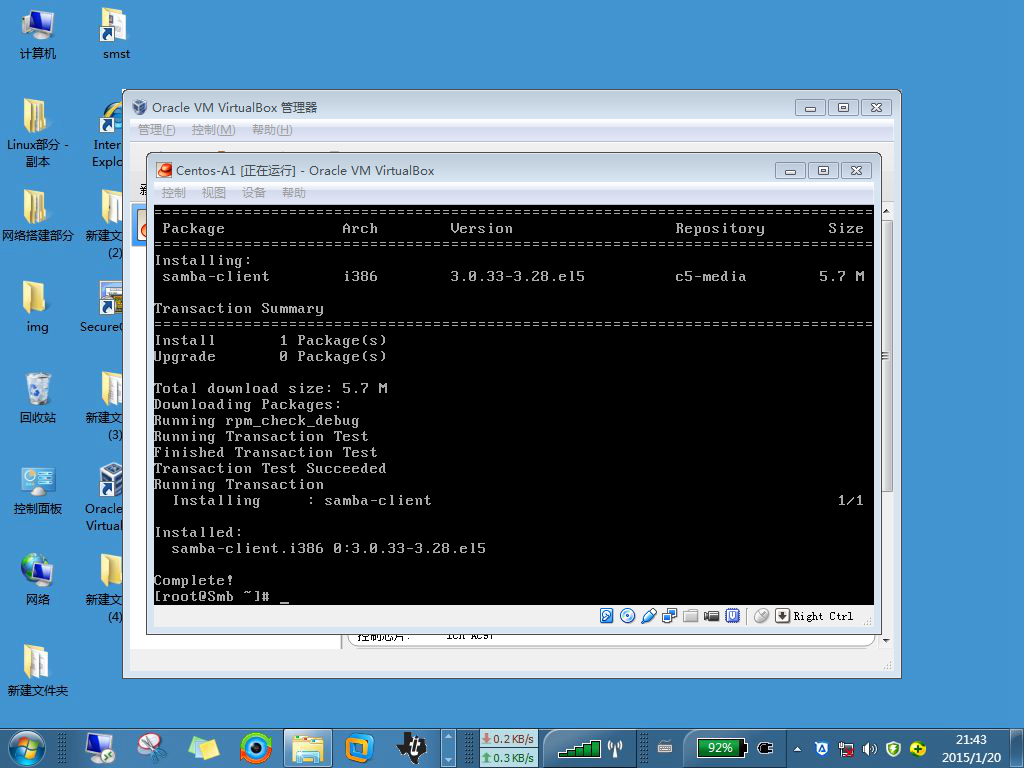
Task: Click the VirtualBox Manager vertical scrollbar thumb
Action: coord(886,356)
